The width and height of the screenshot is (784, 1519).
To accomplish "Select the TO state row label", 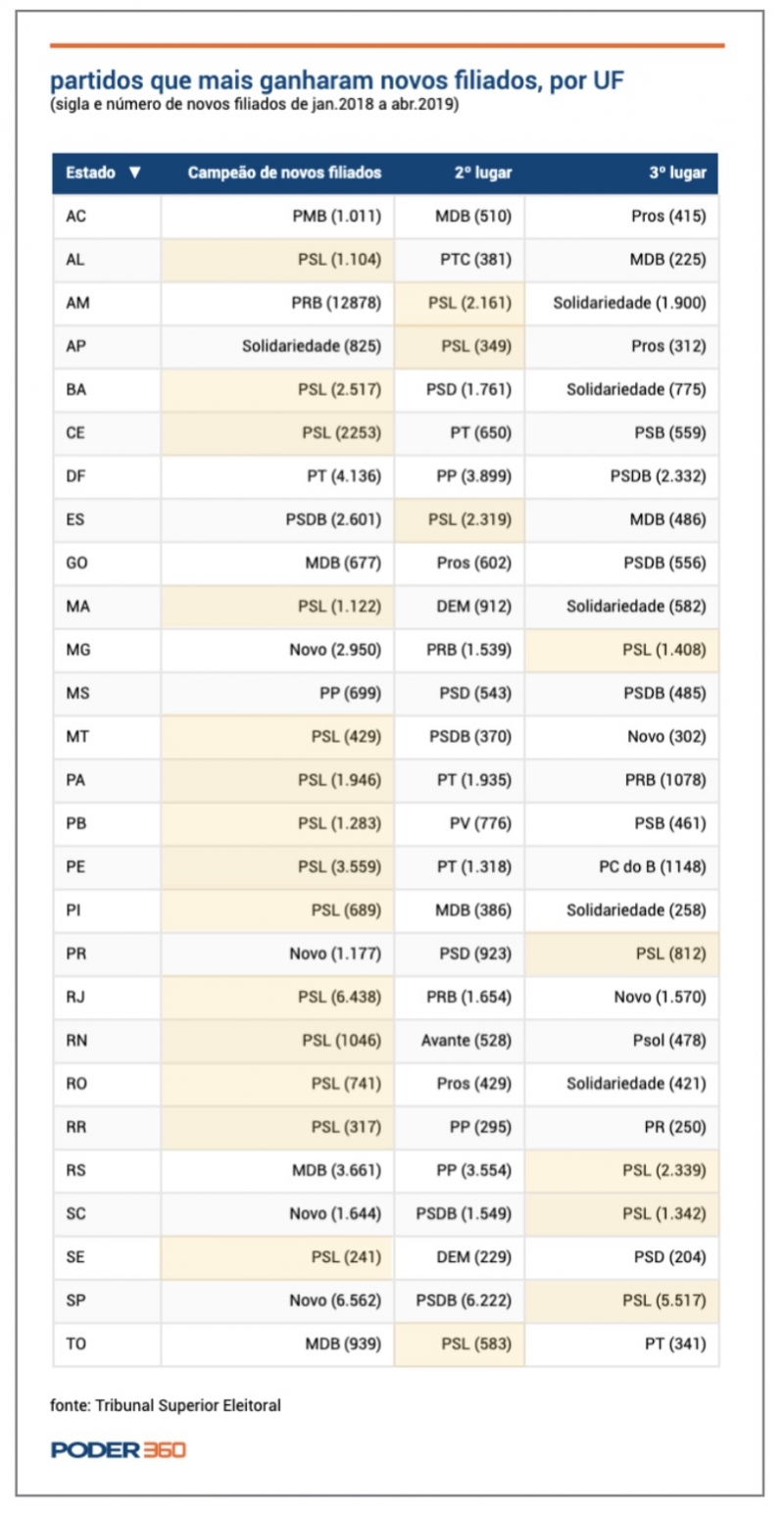I will [x=76, y=1344].
